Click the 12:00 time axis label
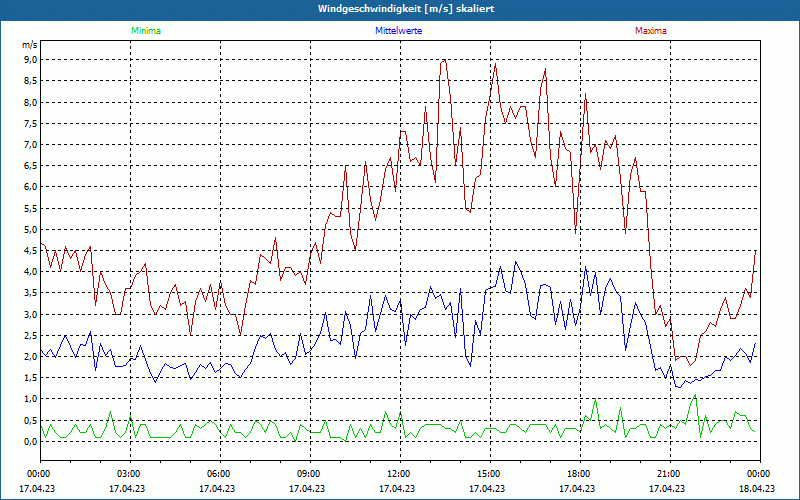The width and height of the screenshot is (800, 500). [400, 474]
